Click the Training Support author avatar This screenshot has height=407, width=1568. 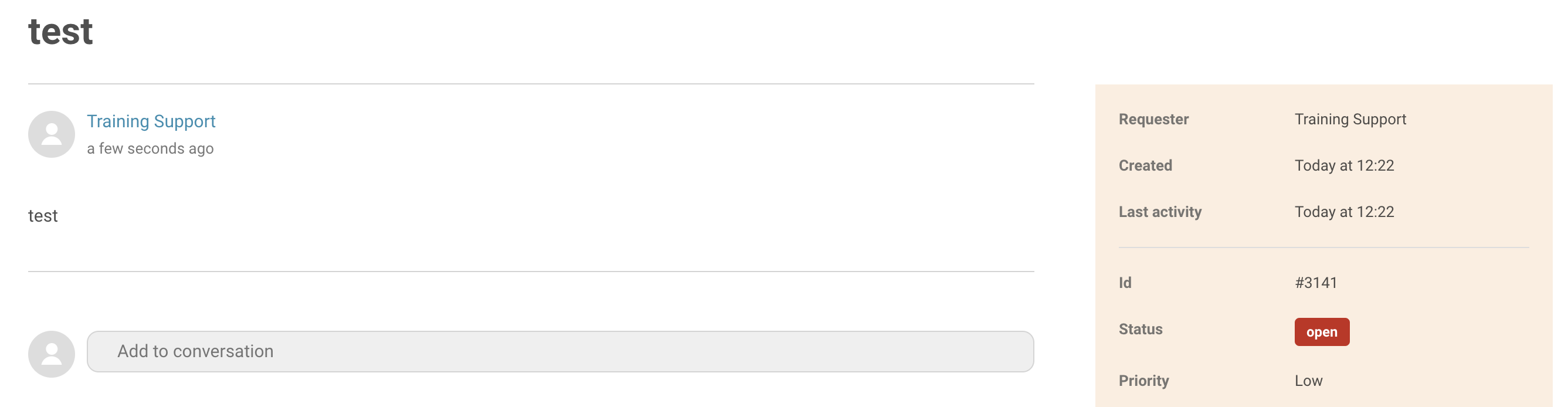click(x=51, y=134)
